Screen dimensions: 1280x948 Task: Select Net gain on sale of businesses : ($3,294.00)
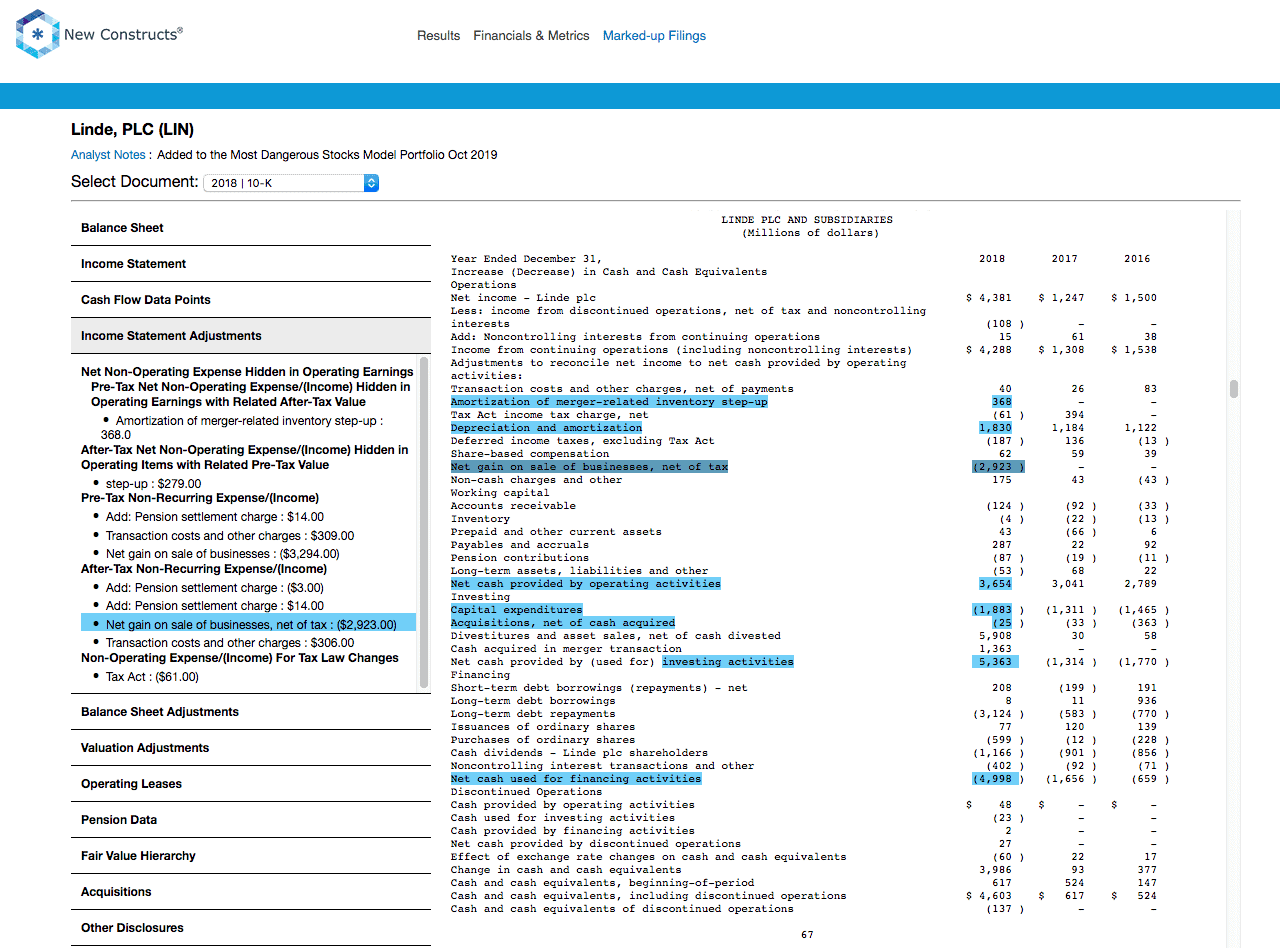pos(222,554)
